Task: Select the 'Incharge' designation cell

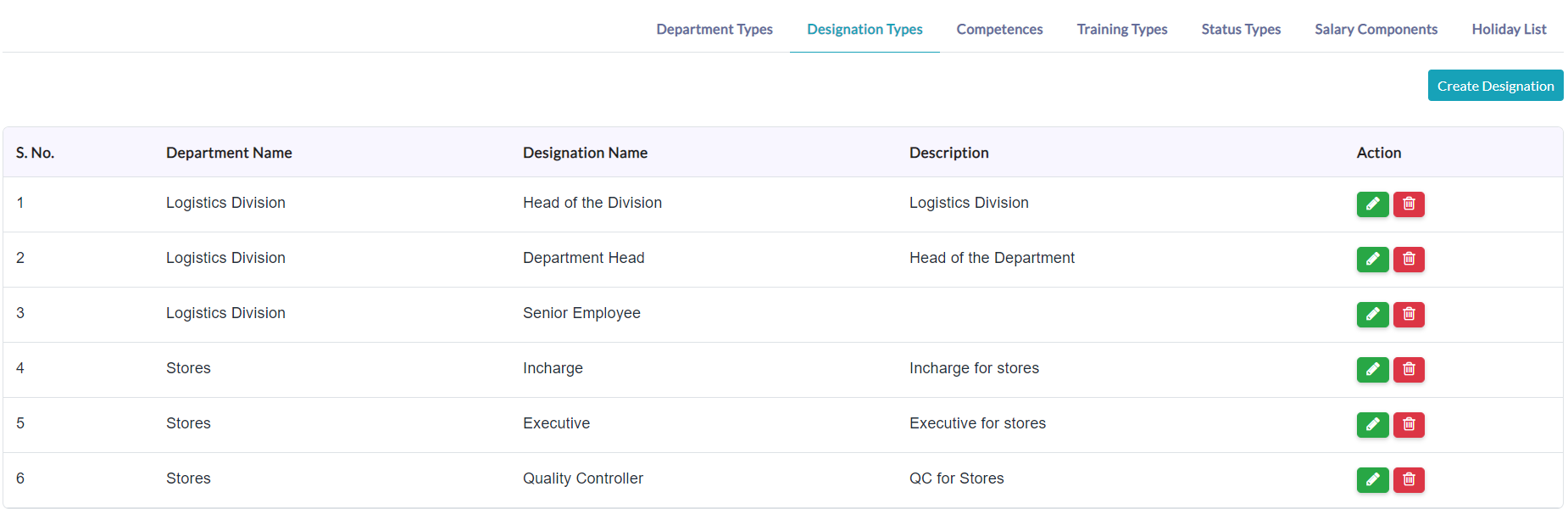Action: click(553, 368)
